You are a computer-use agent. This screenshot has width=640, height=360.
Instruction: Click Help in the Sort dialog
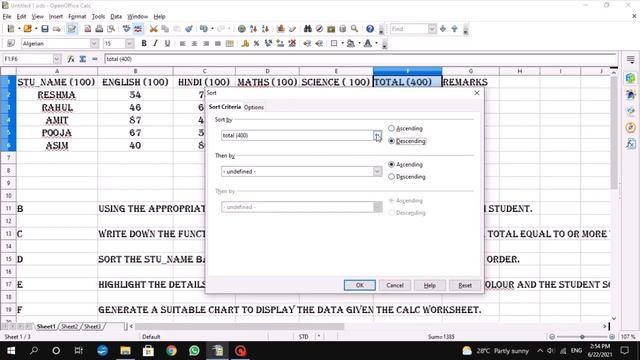(x=429, y=285)
